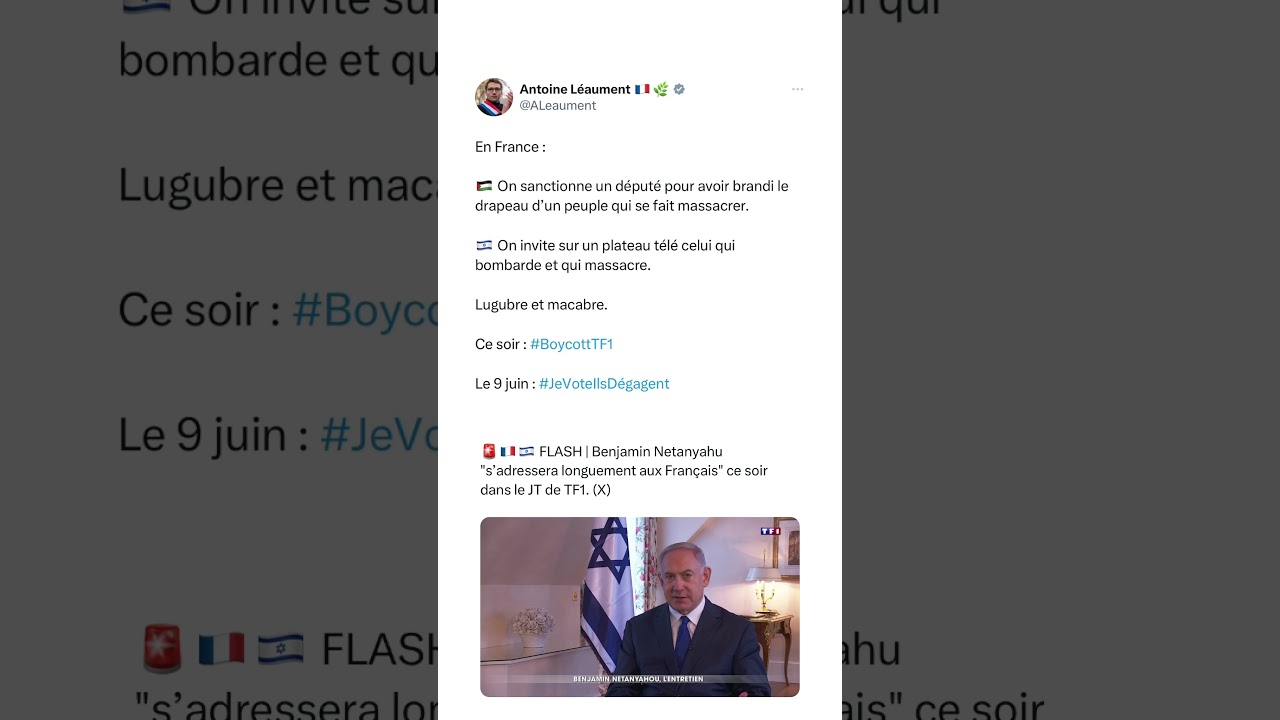Screen dimensions: 1280x720
Task: Click the TF1 logo in the video thumbnail
Action: [770, 531]
